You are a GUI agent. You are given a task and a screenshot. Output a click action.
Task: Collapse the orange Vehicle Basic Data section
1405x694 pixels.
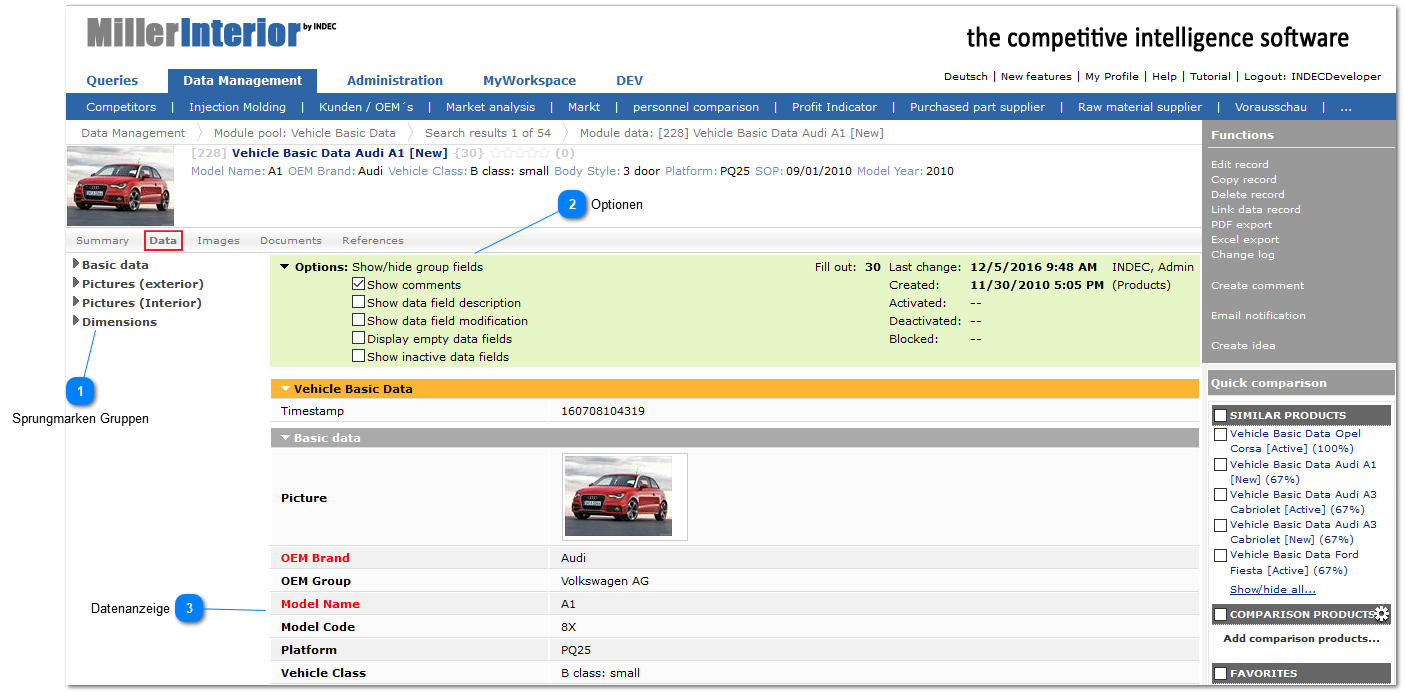click(x=286, y=389)
